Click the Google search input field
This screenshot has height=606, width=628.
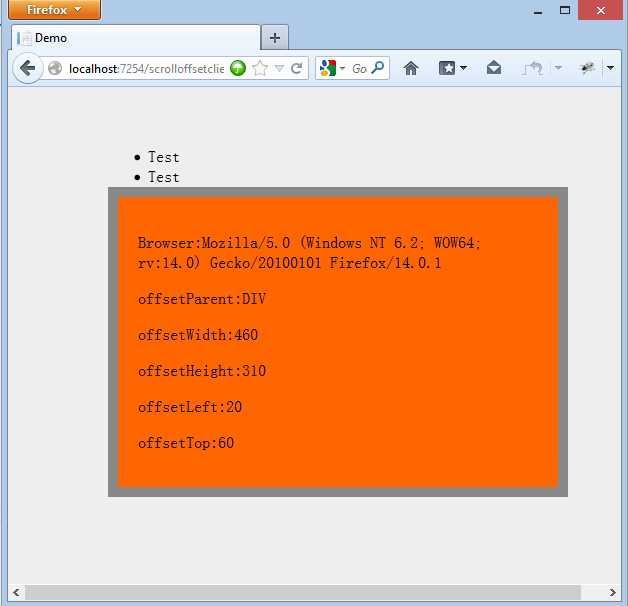pos(359,69)
